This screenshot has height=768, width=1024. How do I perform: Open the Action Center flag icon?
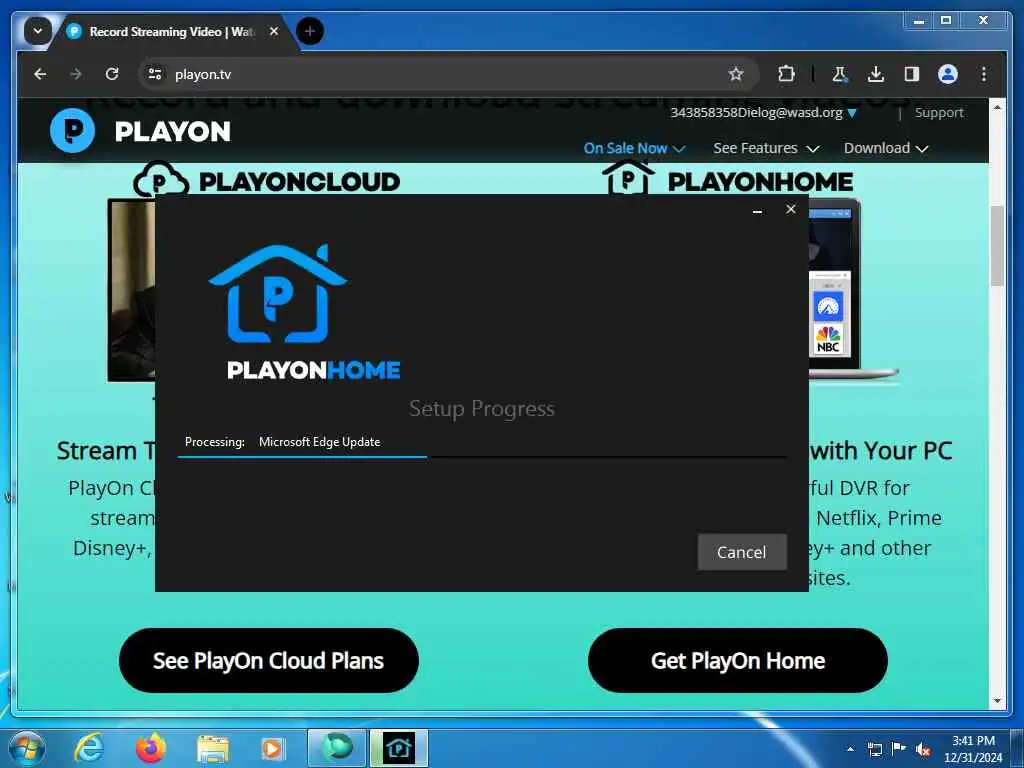(x=899, y=749)
